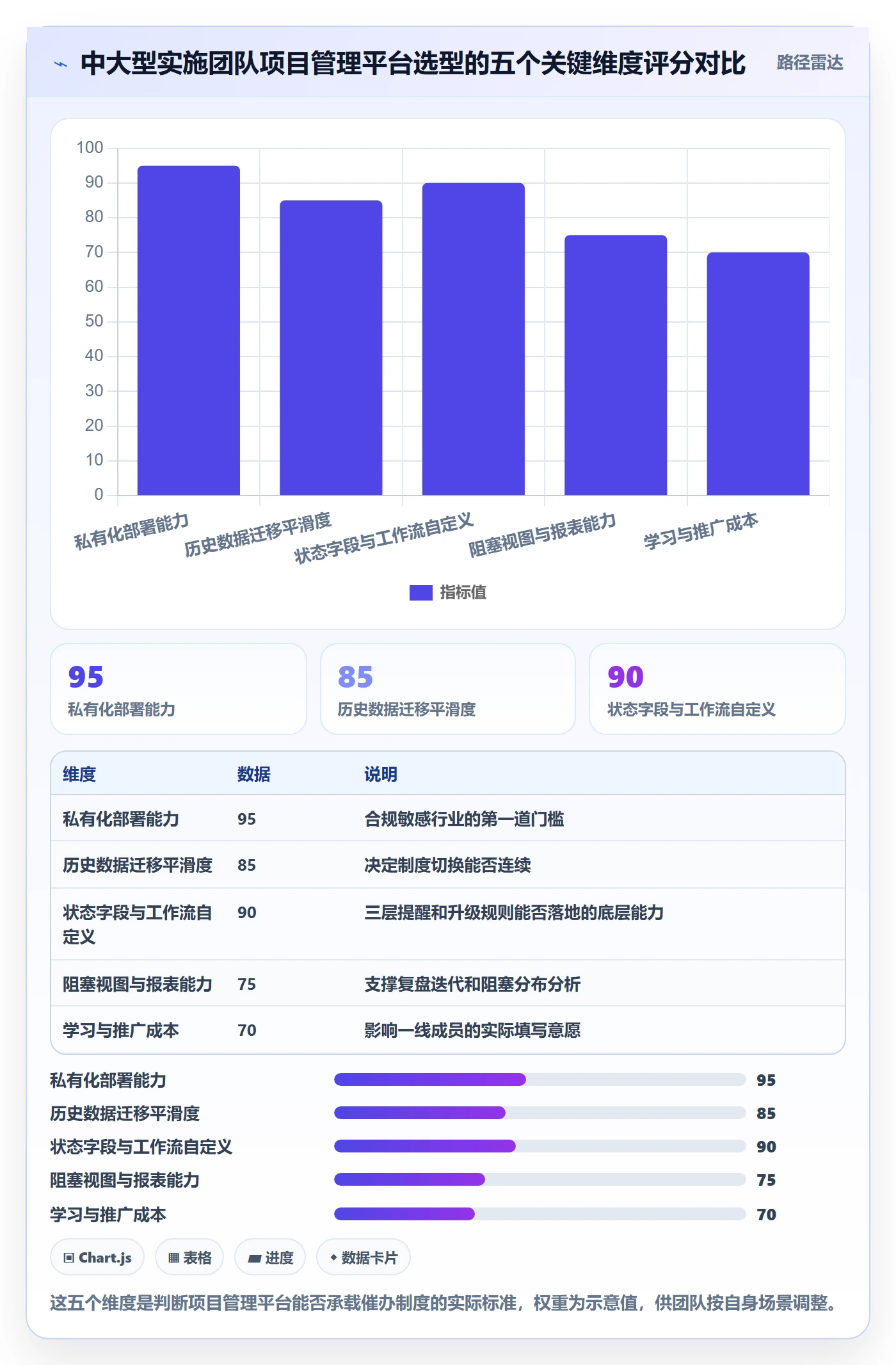Click the 历史数据迁移平滑度 progress bar
Screen dimensions: 896x1365
pyautogui.click(x=540, y=1113)
